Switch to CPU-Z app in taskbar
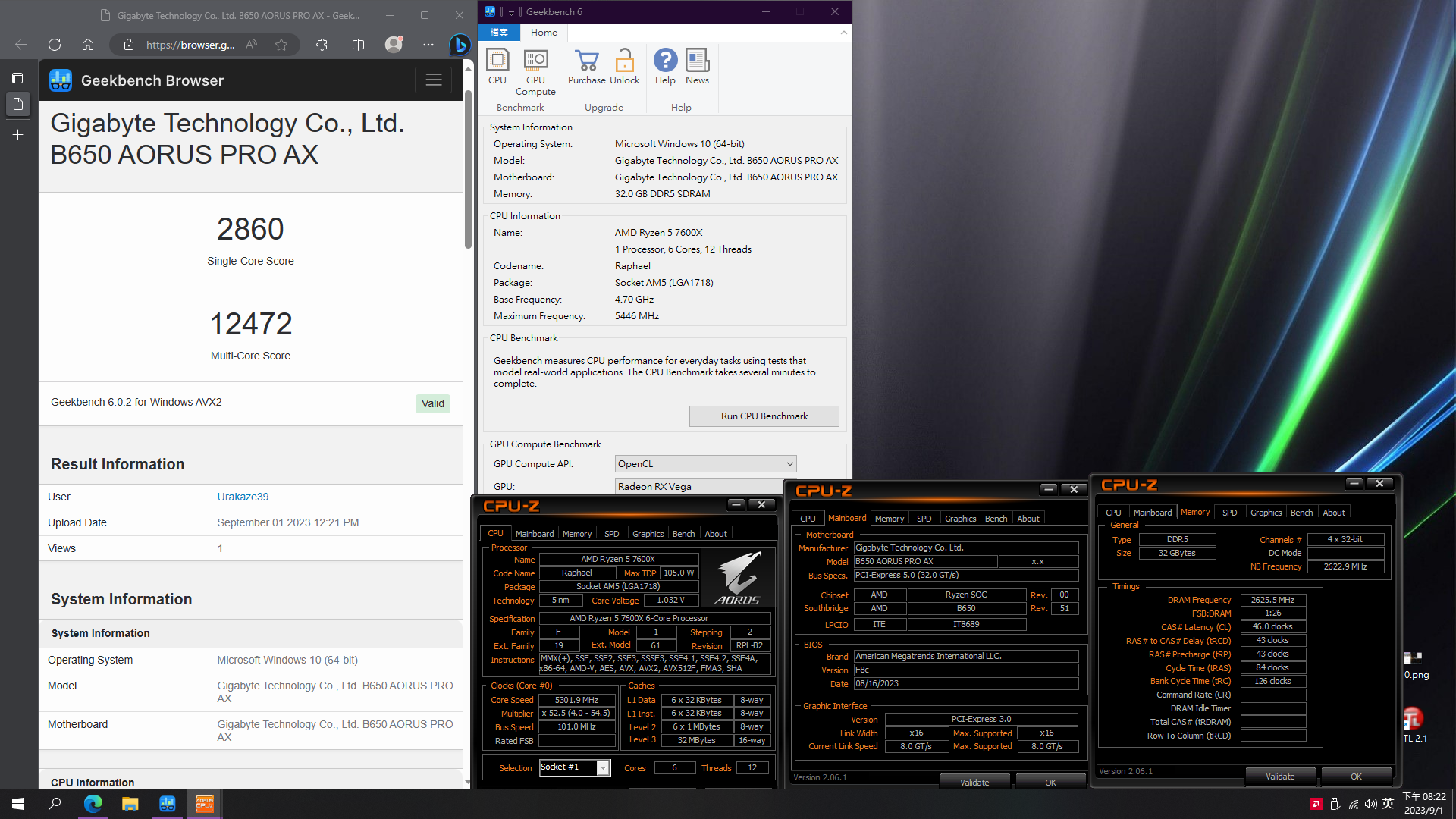This screenshot has height=819, width=1456. coord(205,804)
